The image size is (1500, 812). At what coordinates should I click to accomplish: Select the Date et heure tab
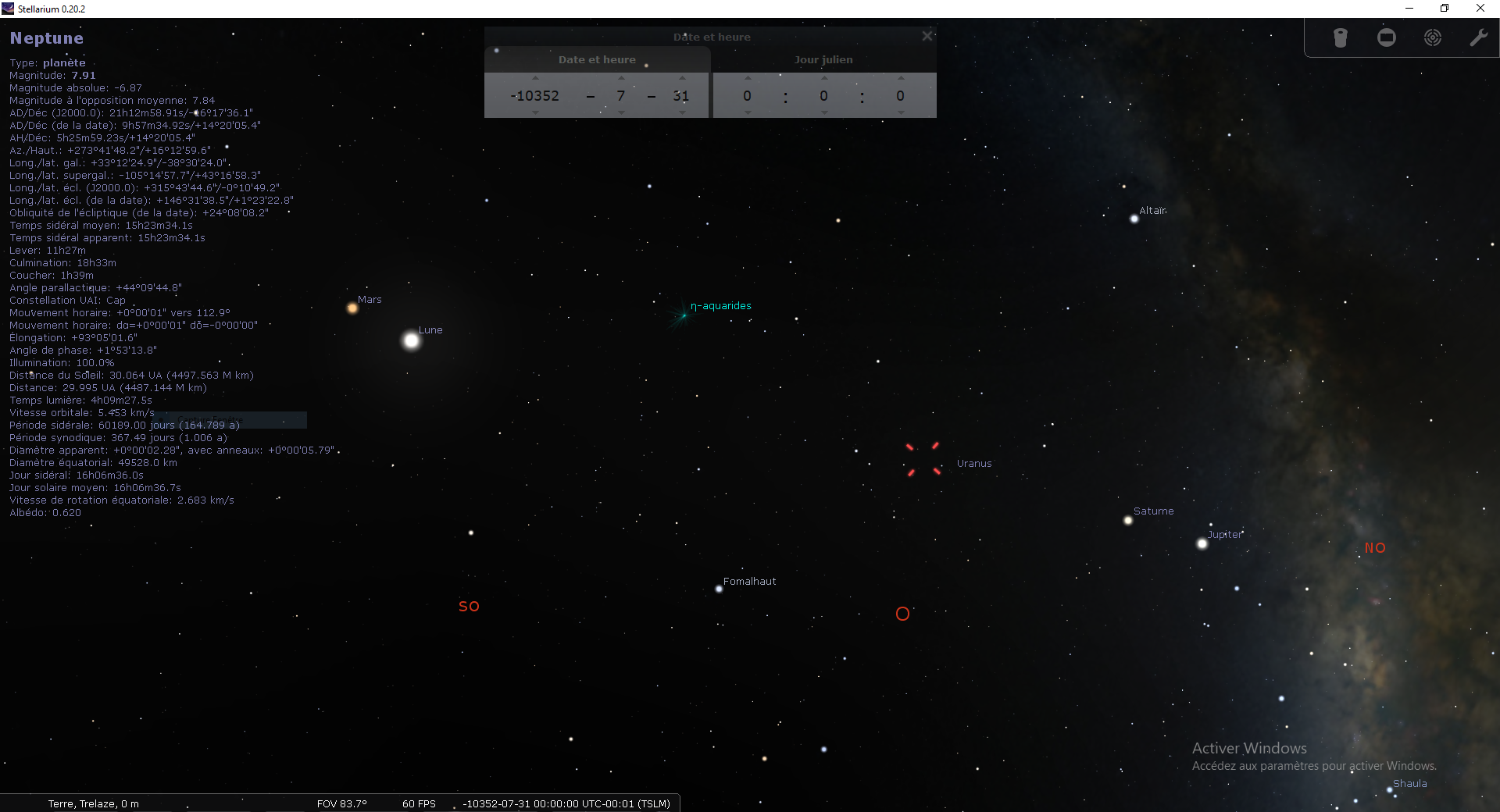pos(597,59)
